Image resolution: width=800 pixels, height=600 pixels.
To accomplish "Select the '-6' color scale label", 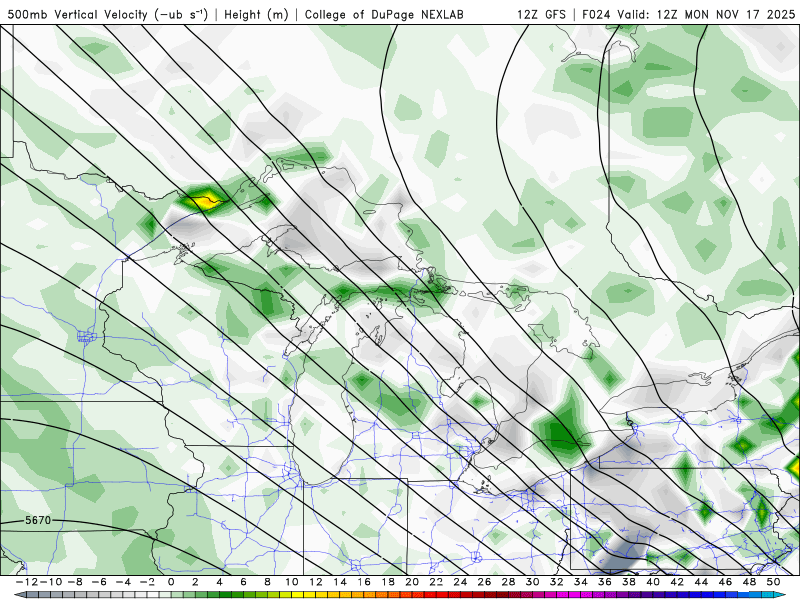I will coord(98,582).
